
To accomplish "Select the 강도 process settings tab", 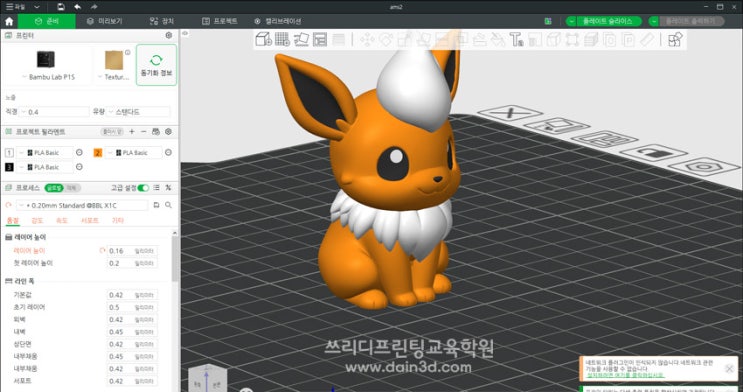I will [37, 220].
